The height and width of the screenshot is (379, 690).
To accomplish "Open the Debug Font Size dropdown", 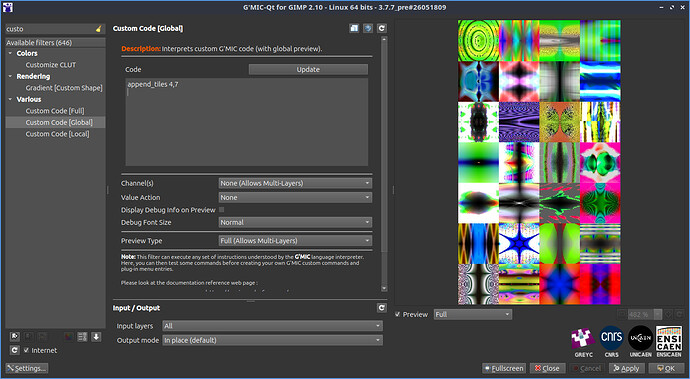I will (295, 222).
